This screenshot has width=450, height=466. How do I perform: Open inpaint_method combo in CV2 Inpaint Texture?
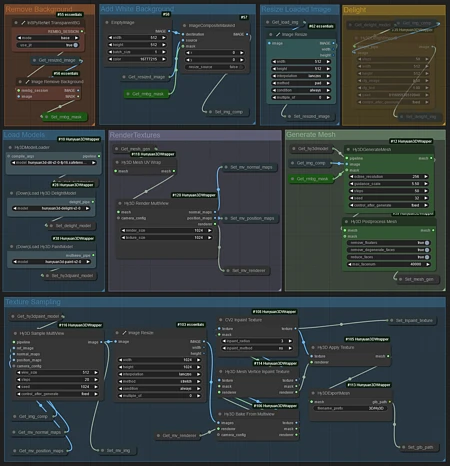click(x=257, y=348)
